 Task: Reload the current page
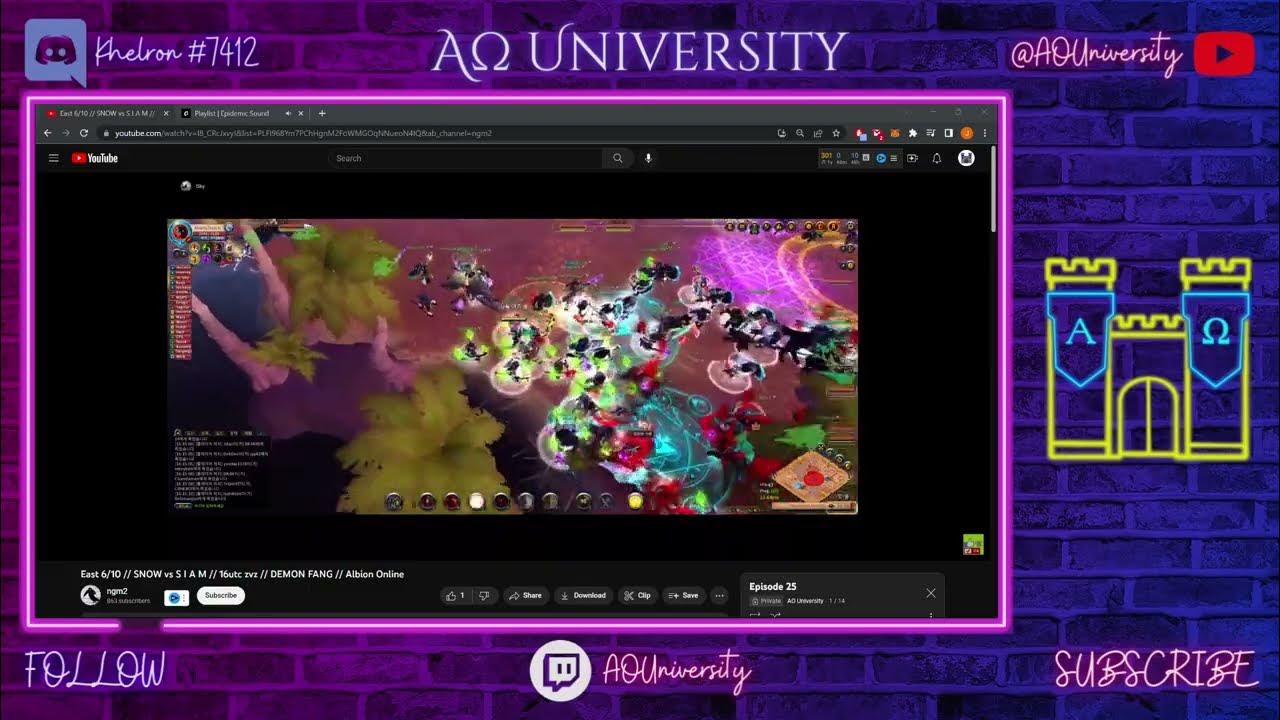84,133
